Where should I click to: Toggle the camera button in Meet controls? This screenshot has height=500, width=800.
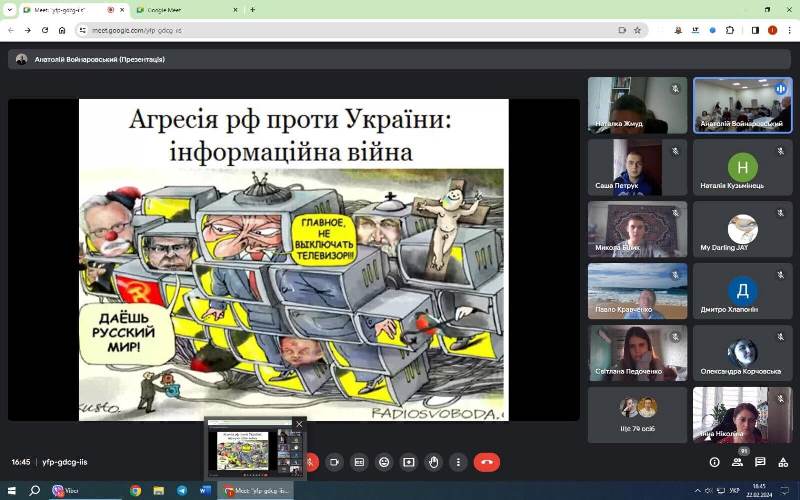tap(334, 462)
